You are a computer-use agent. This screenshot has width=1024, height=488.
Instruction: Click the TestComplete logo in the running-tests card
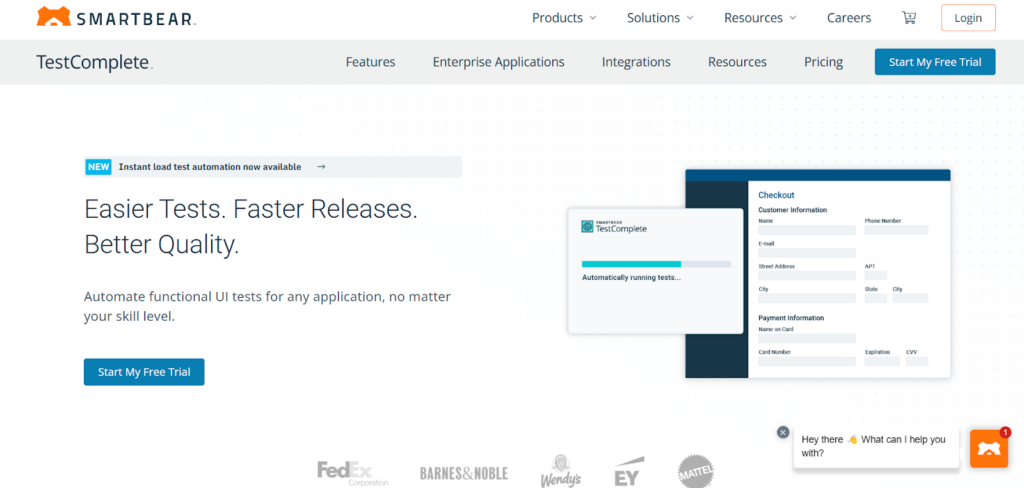click(614, 227)
